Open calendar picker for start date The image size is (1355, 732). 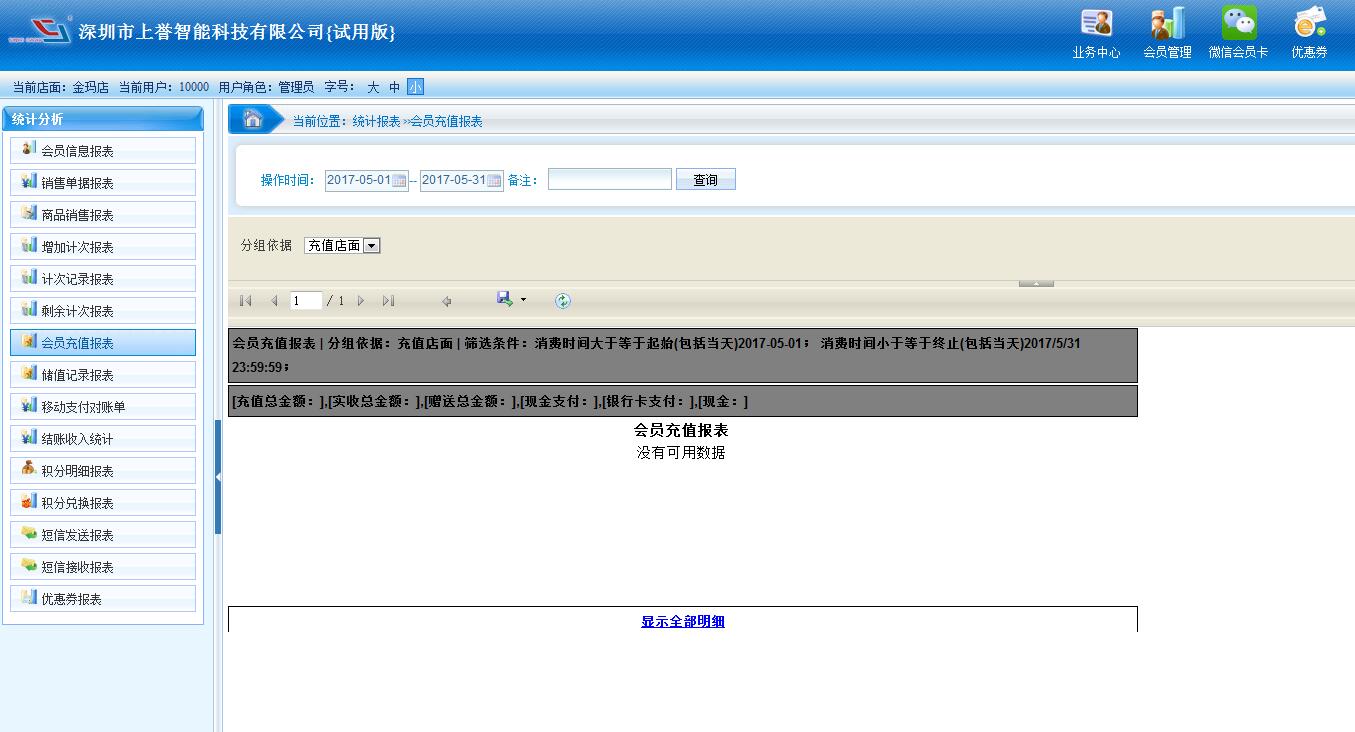(x=399, y=181)
